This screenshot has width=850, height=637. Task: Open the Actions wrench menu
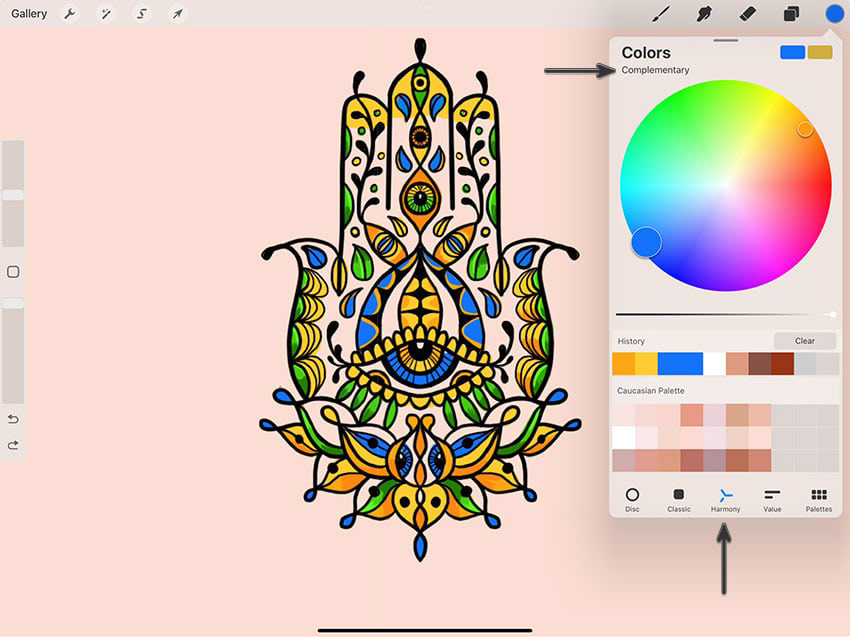click(x=69, y=14)
